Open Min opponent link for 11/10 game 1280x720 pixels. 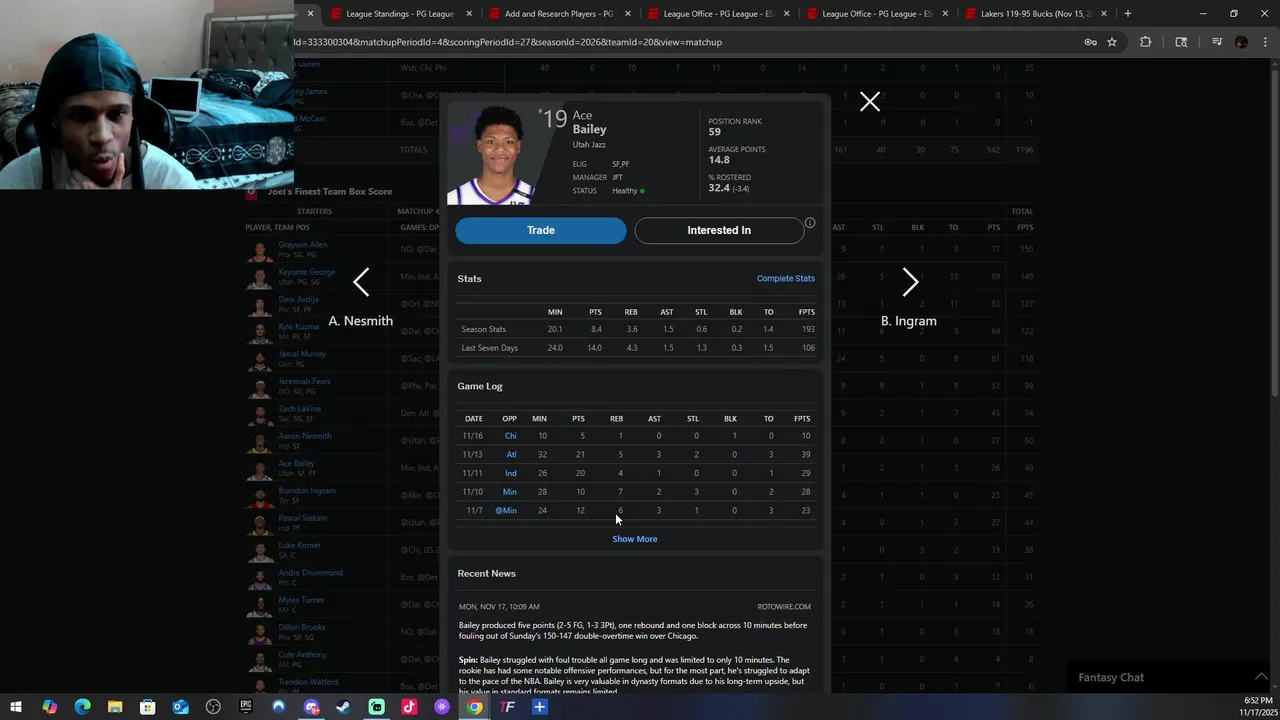pos(509,492)
